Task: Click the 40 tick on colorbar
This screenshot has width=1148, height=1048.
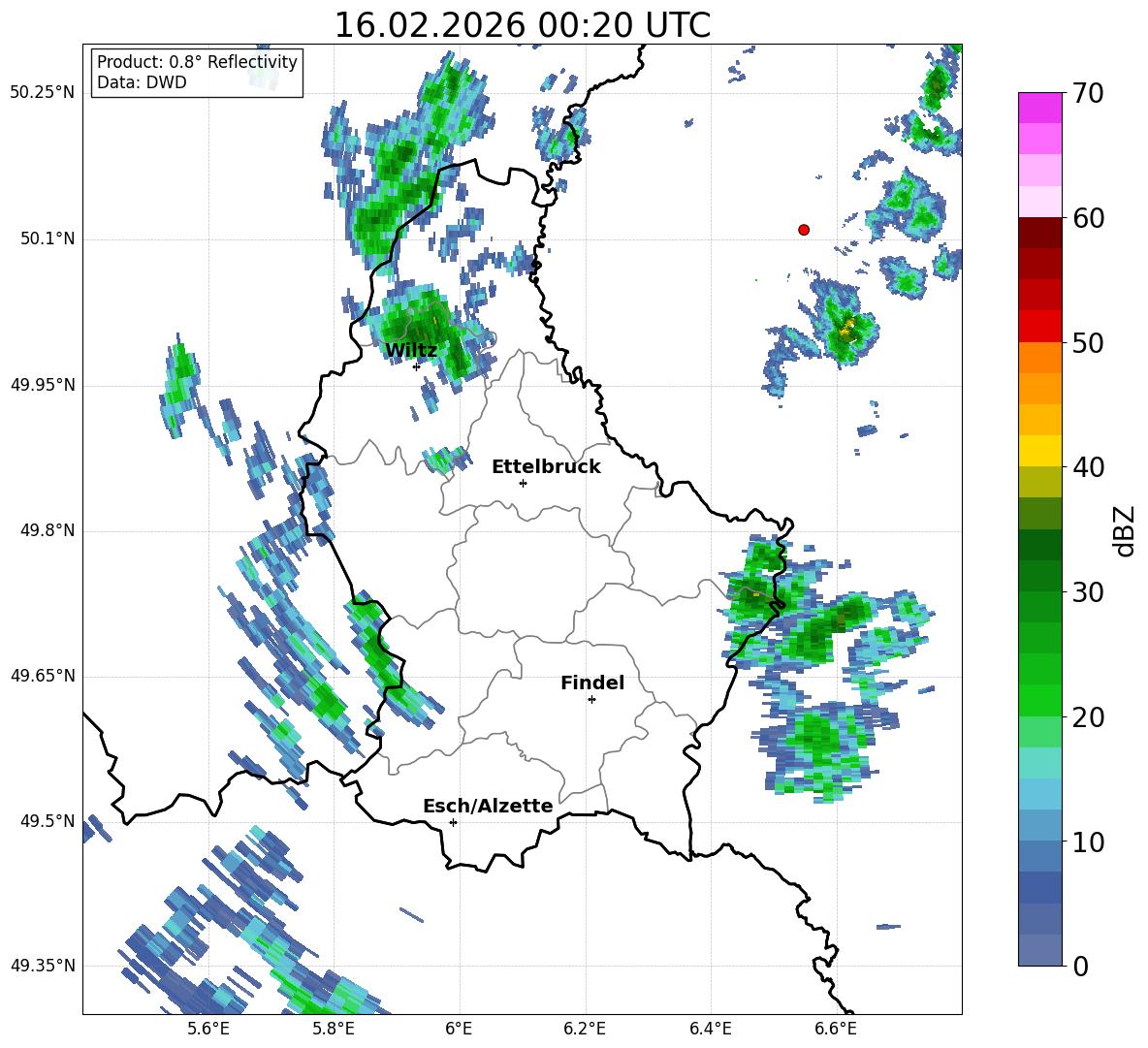Action: [1088, 467]
